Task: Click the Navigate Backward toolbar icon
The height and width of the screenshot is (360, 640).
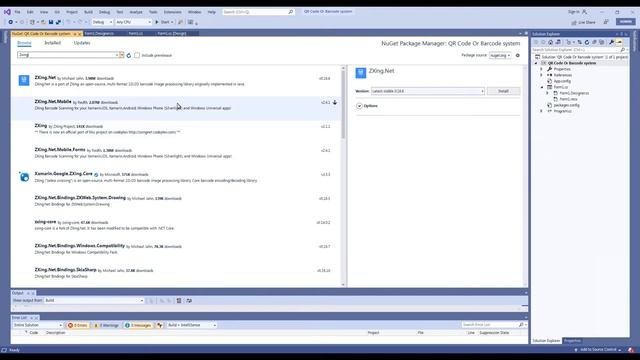Action: [x=11, y=22]
